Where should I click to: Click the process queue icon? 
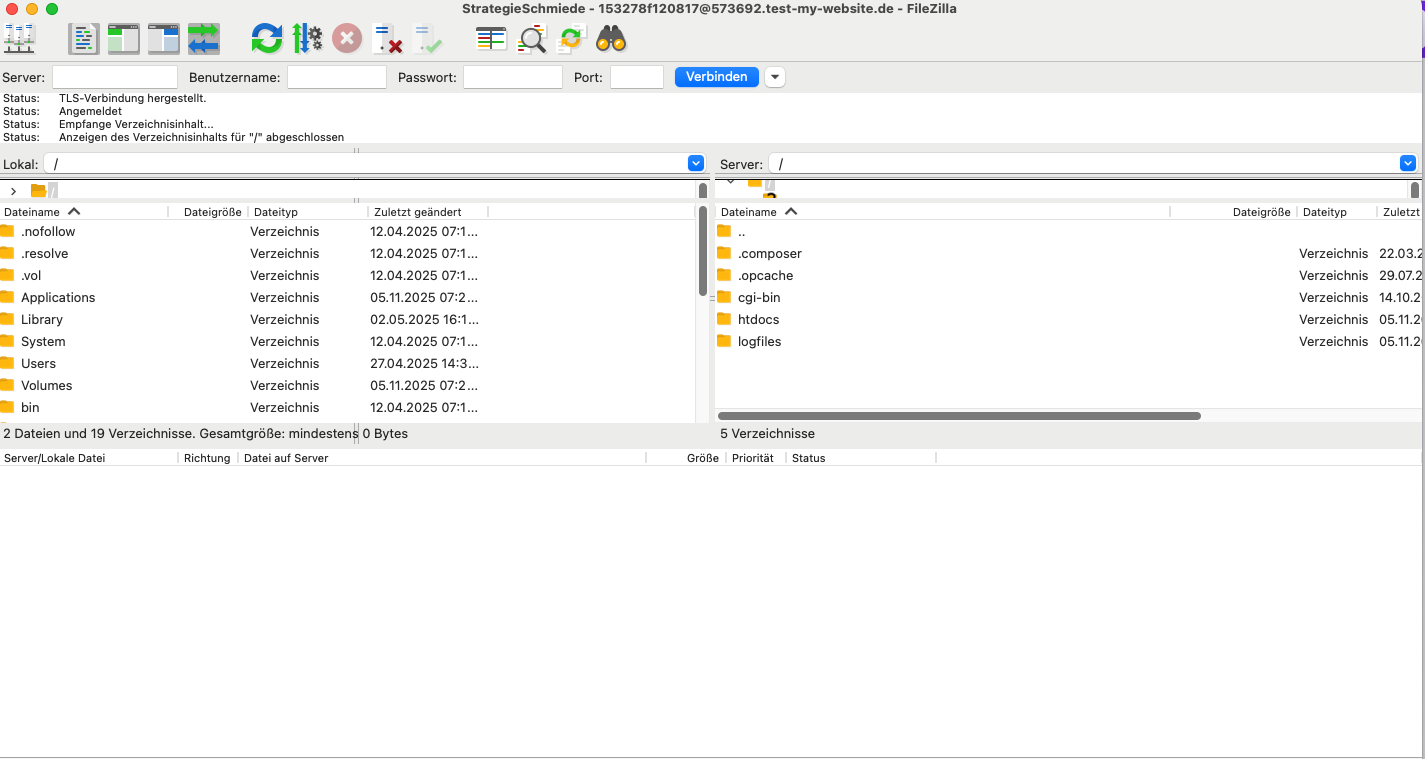pos(307,39)
